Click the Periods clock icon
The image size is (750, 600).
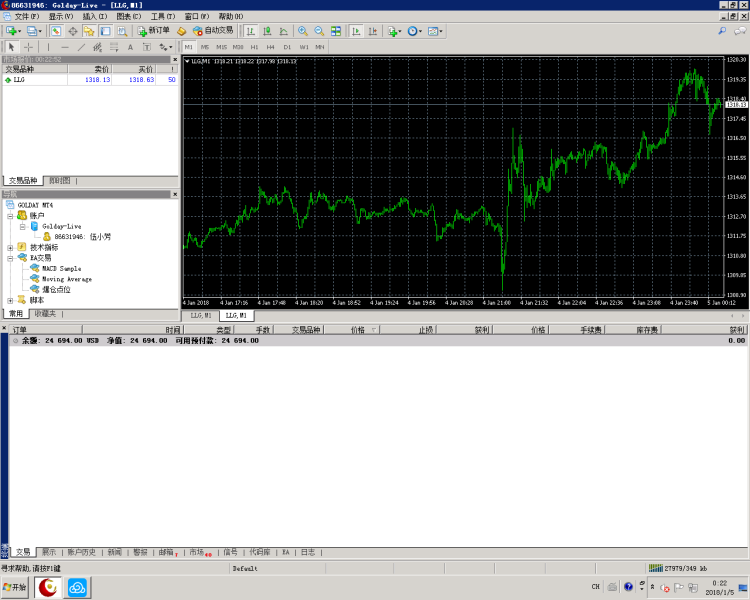(x=412, y=31)
